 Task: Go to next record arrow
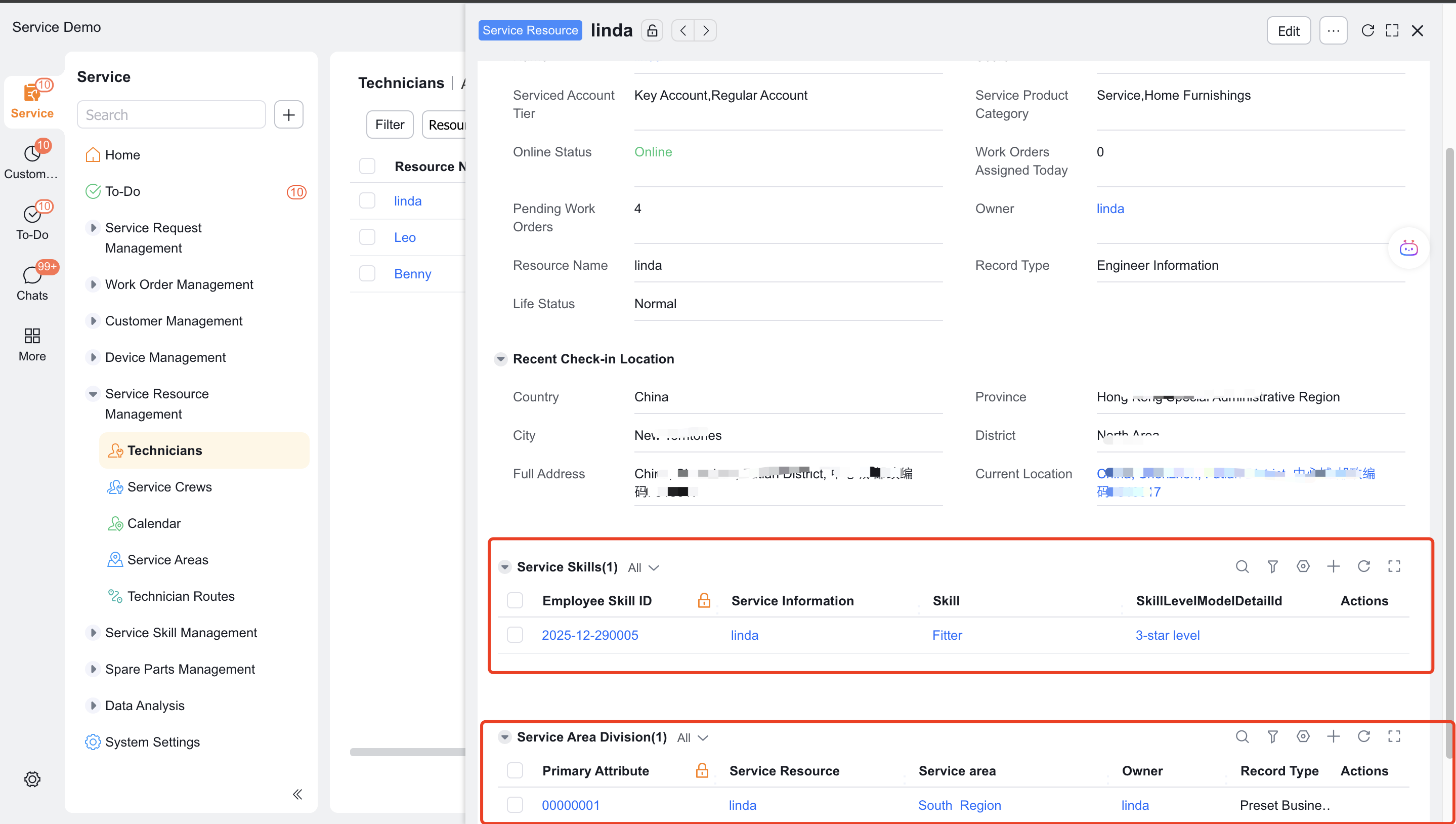[x=705, y=30]
